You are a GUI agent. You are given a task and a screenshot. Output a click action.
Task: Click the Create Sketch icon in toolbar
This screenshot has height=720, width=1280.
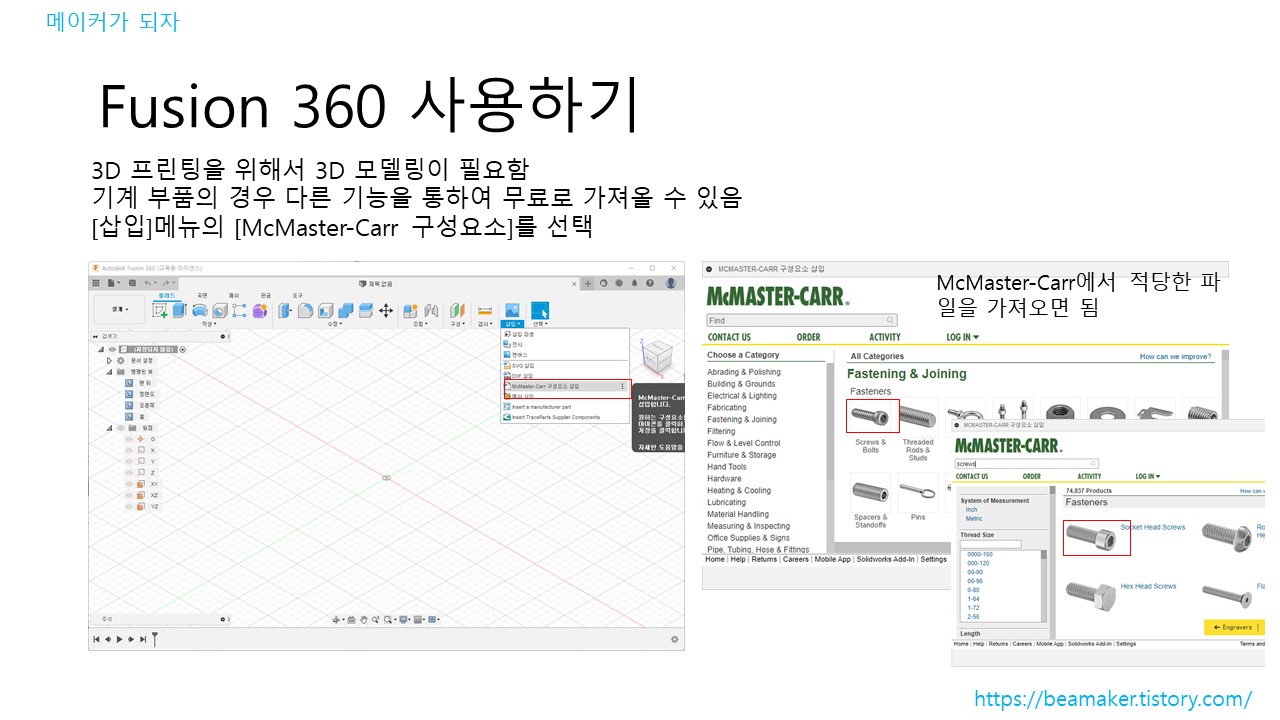[160, 310]
